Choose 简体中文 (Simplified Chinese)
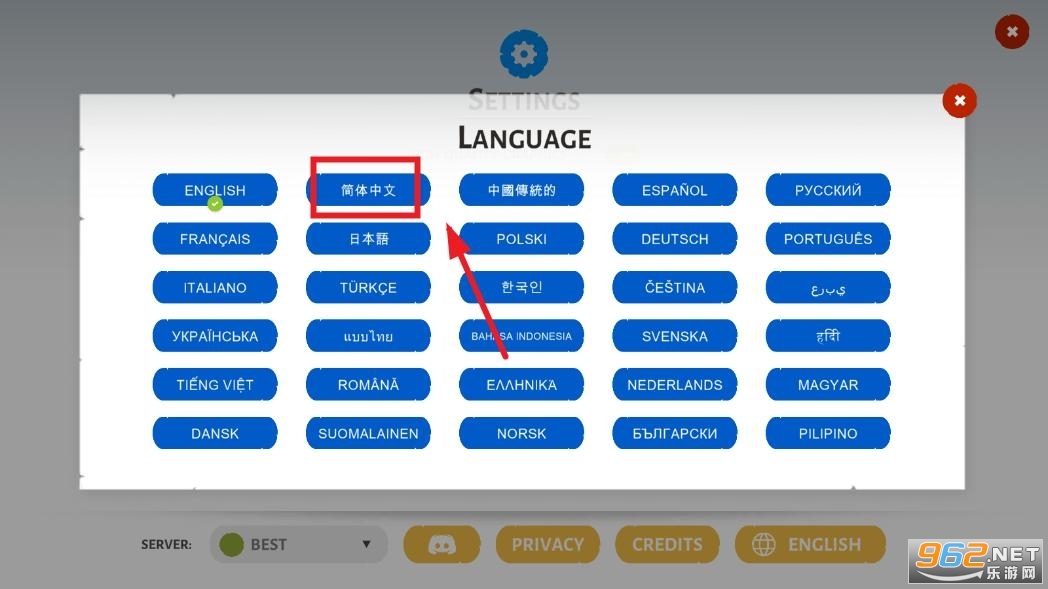Image resolution: width=1048 pixels, height=589 pixels. click(368, 191)
